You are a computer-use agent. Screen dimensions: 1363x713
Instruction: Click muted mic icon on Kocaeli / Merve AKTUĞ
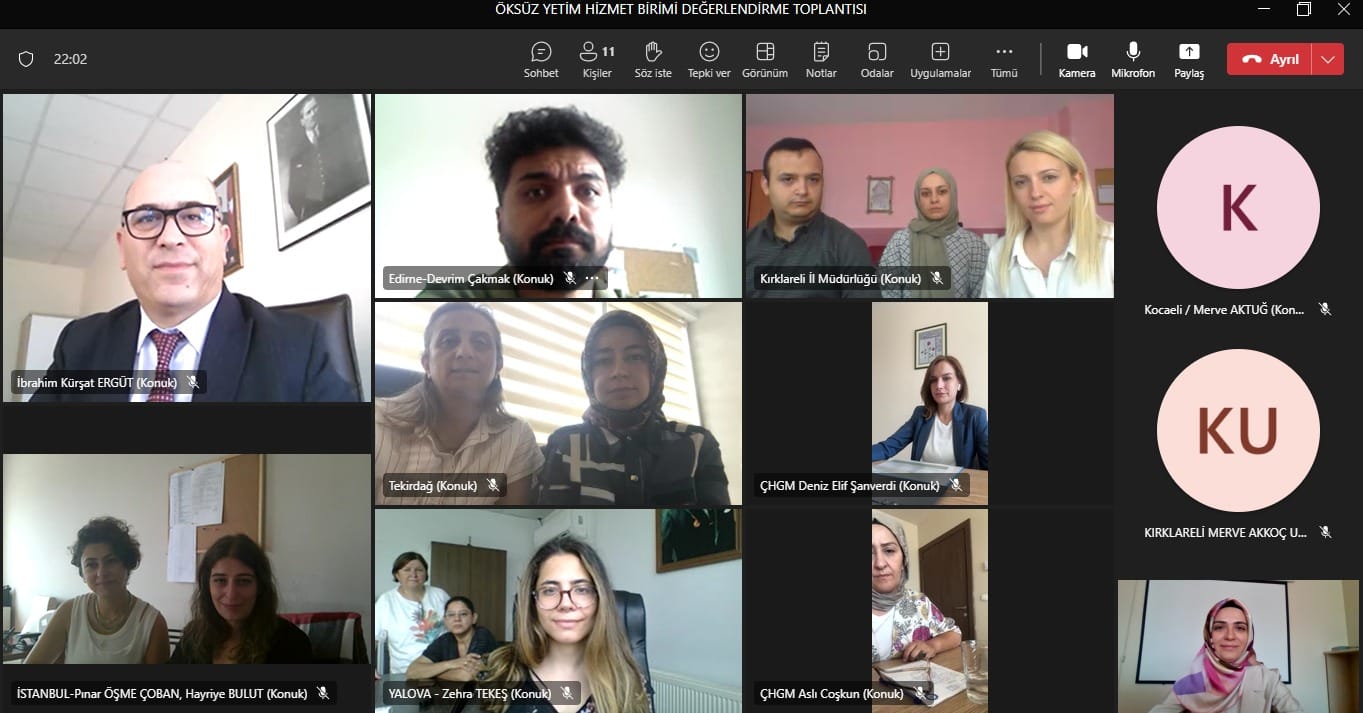point(1325,309)
